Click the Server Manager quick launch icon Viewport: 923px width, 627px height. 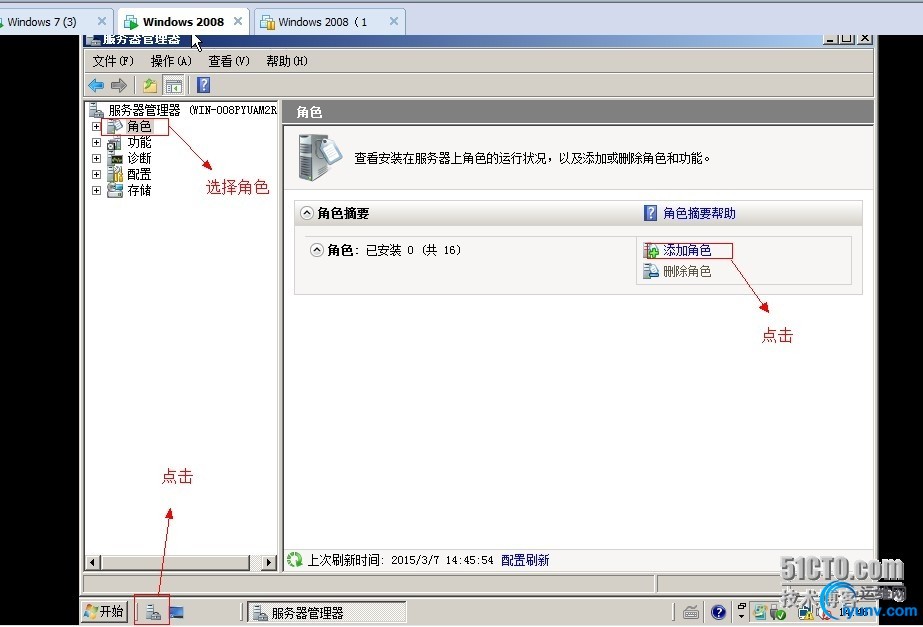153,612
